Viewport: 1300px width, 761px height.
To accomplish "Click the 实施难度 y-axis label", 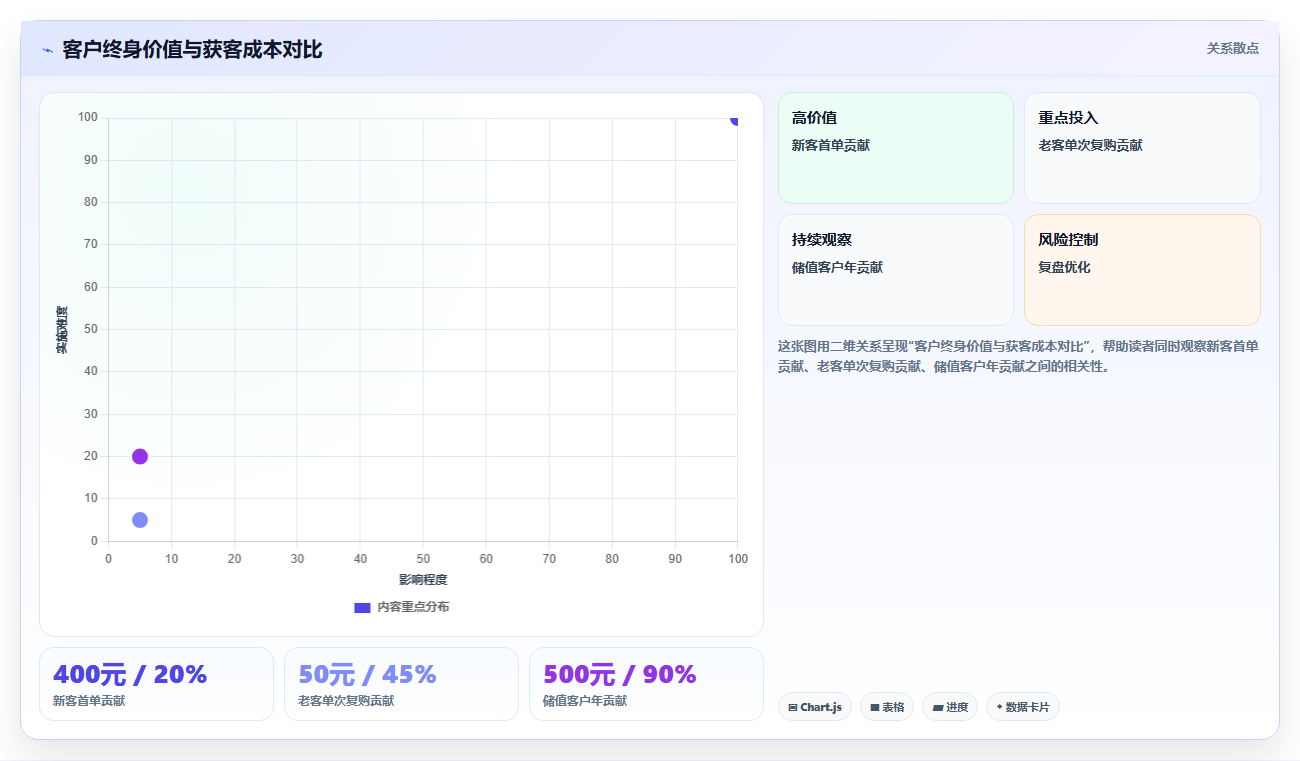I will point(62,330).
